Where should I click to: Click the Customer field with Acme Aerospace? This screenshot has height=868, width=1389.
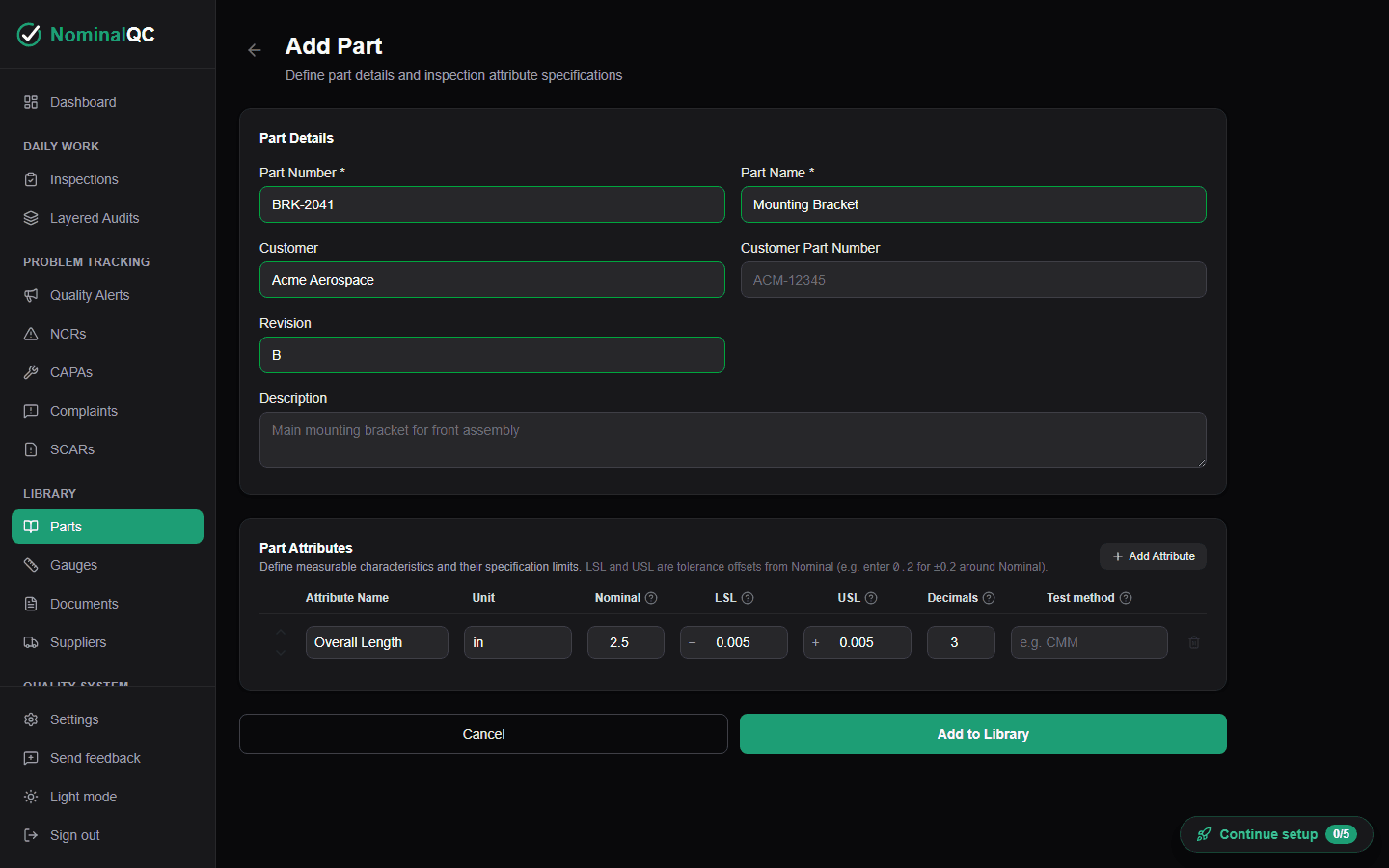pyautogui.click(x=492, y=280)
